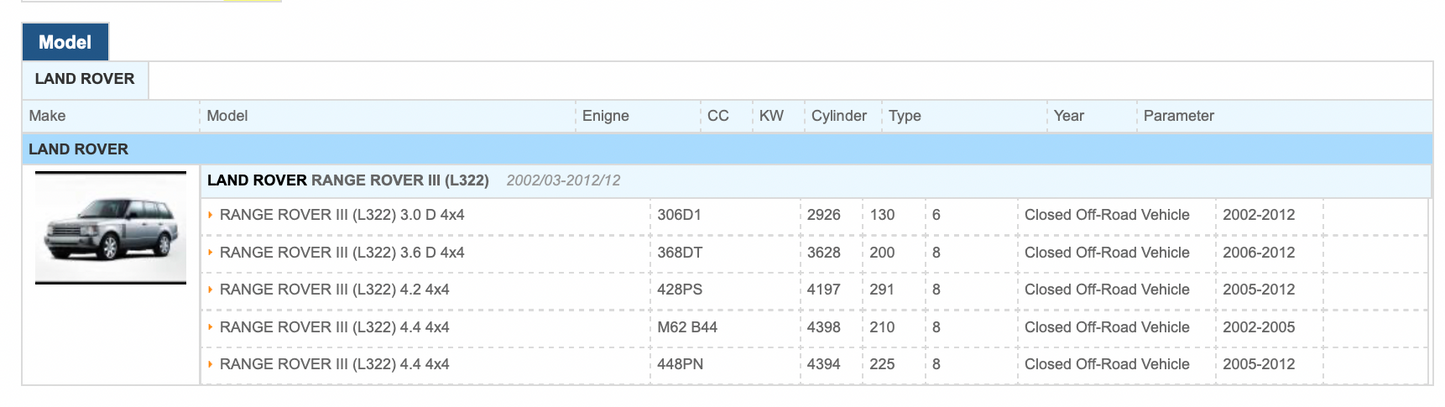1445x407 pixels.
Task: Select engine code 448PN
Action: click(681, 364)
